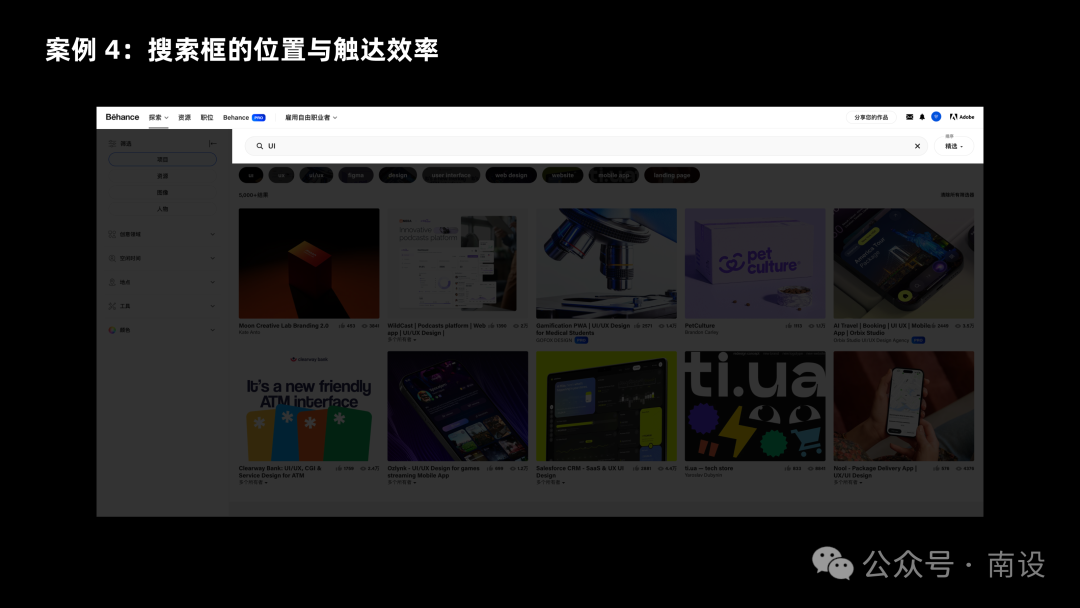Click the blue PRO badge beside Behance
The image size is (1080, 608).
259,118
